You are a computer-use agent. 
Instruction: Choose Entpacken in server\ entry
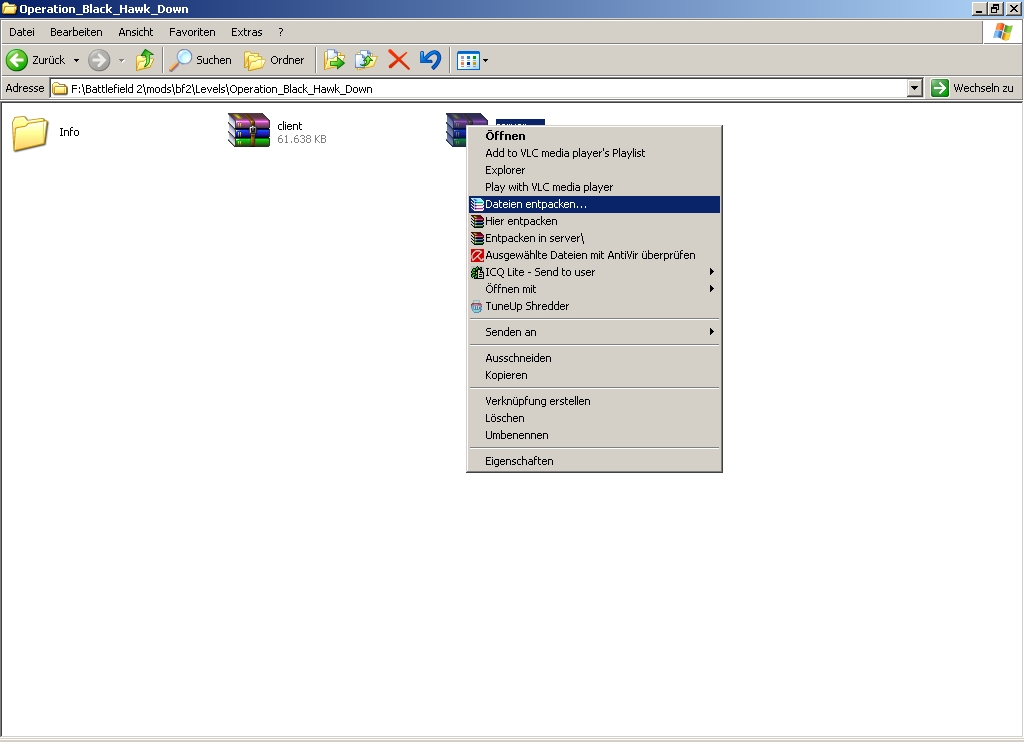(x=594, y=238)
